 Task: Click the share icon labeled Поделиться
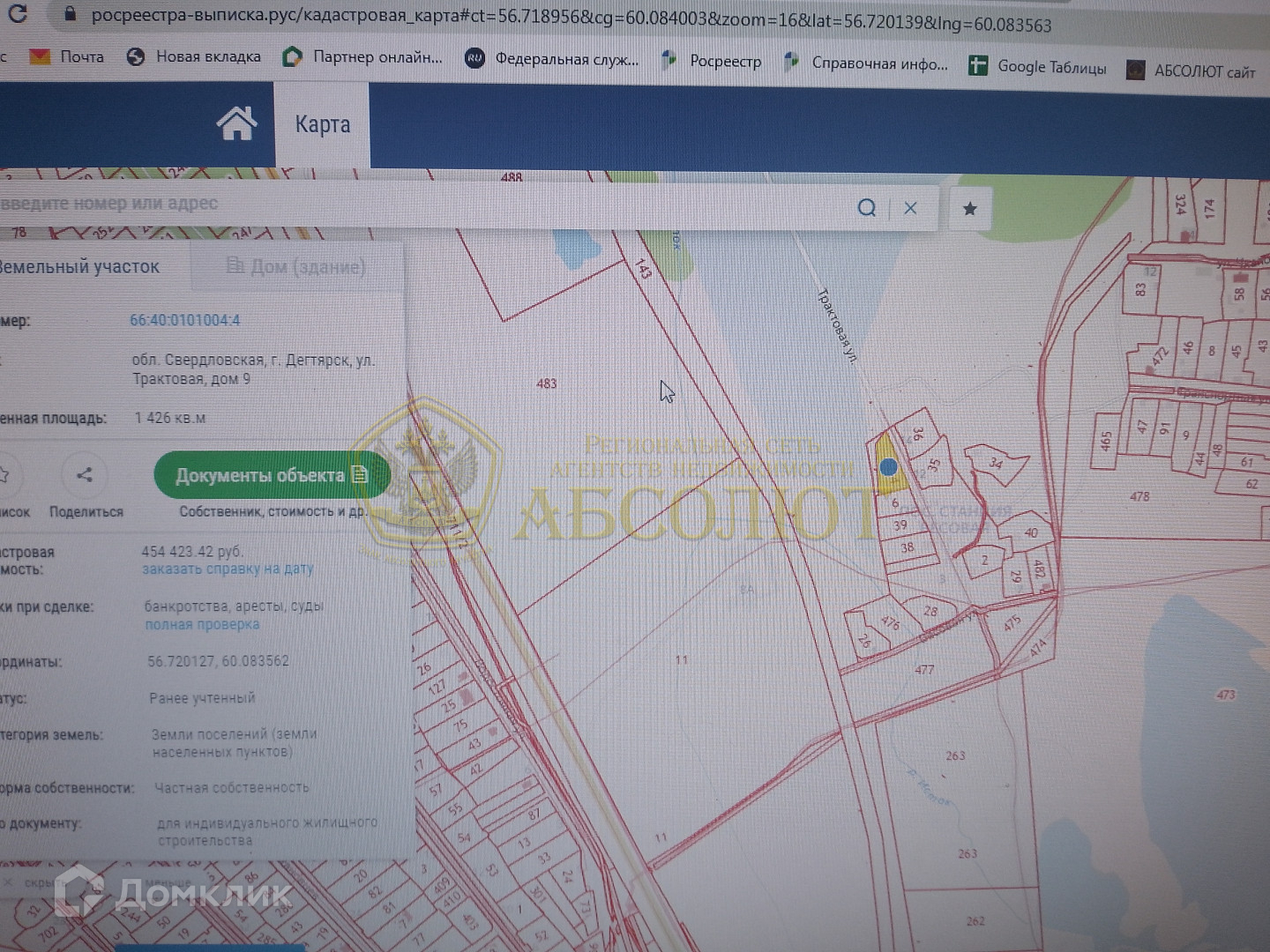pyautogui.click(x=85, y=476)
